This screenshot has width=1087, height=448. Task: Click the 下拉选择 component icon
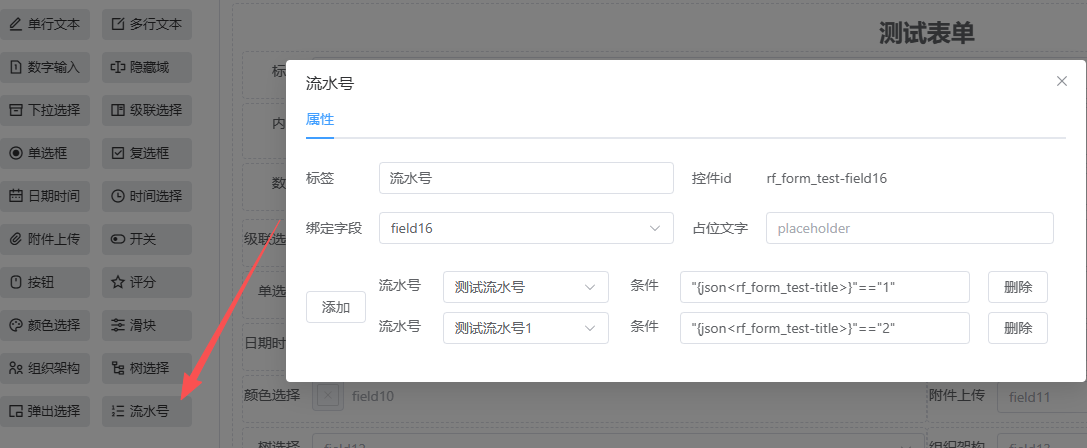tap(15, 110)
